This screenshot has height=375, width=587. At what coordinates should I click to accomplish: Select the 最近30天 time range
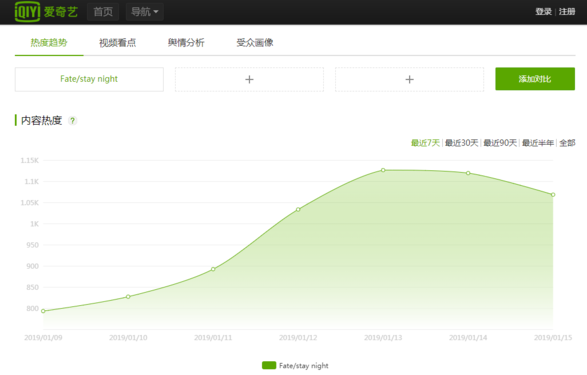point(462,143)
